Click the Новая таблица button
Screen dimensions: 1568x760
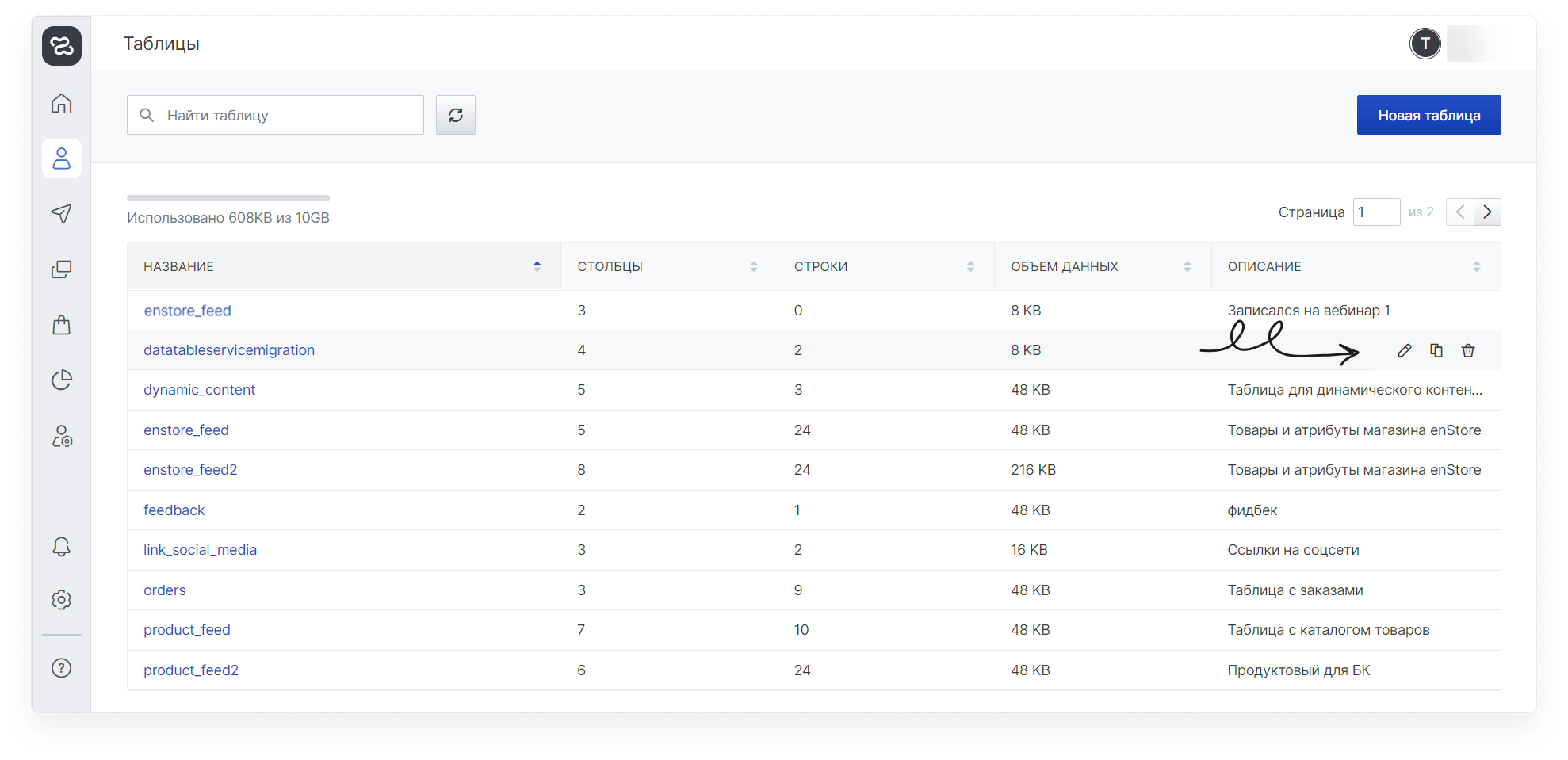coord(1429,115)
